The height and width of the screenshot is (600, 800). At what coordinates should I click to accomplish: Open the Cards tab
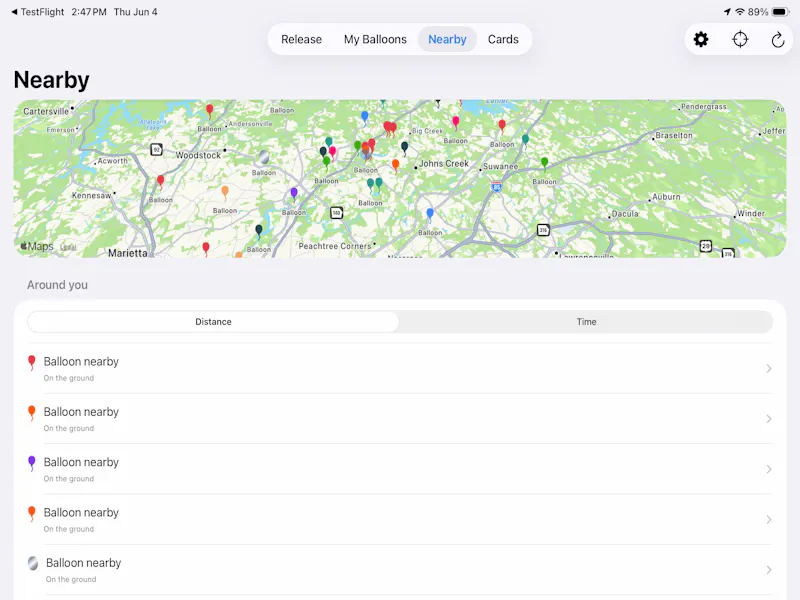pos(503,39)
